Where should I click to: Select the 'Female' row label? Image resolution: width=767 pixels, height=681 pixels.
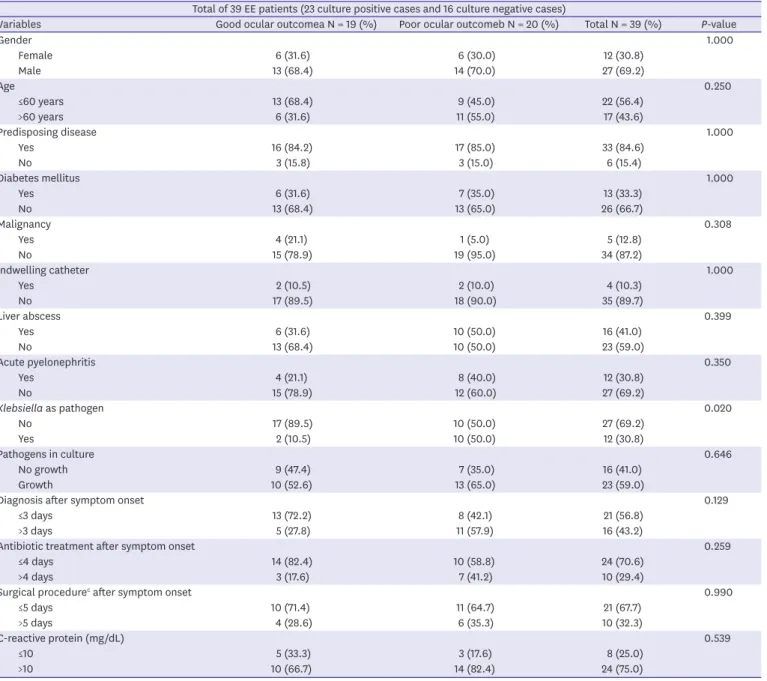35,55
